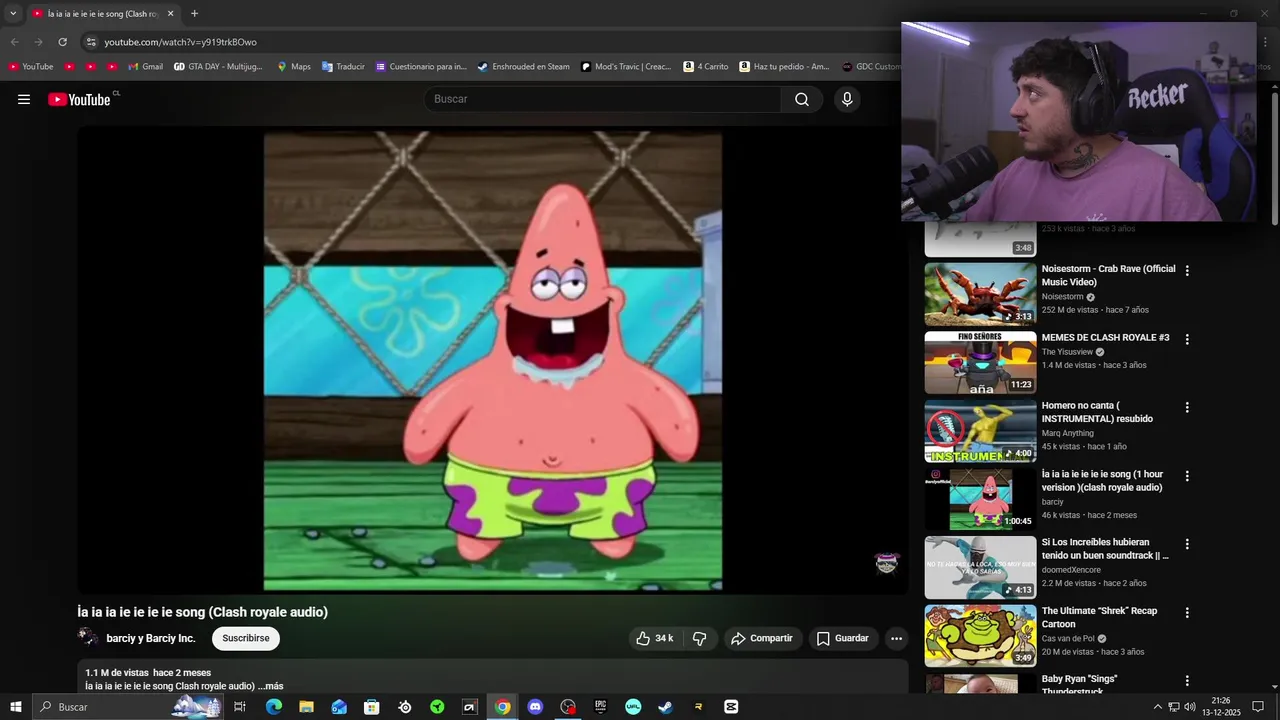
Task: Click The Yisusview channel name
Action: click(1067, 352)
